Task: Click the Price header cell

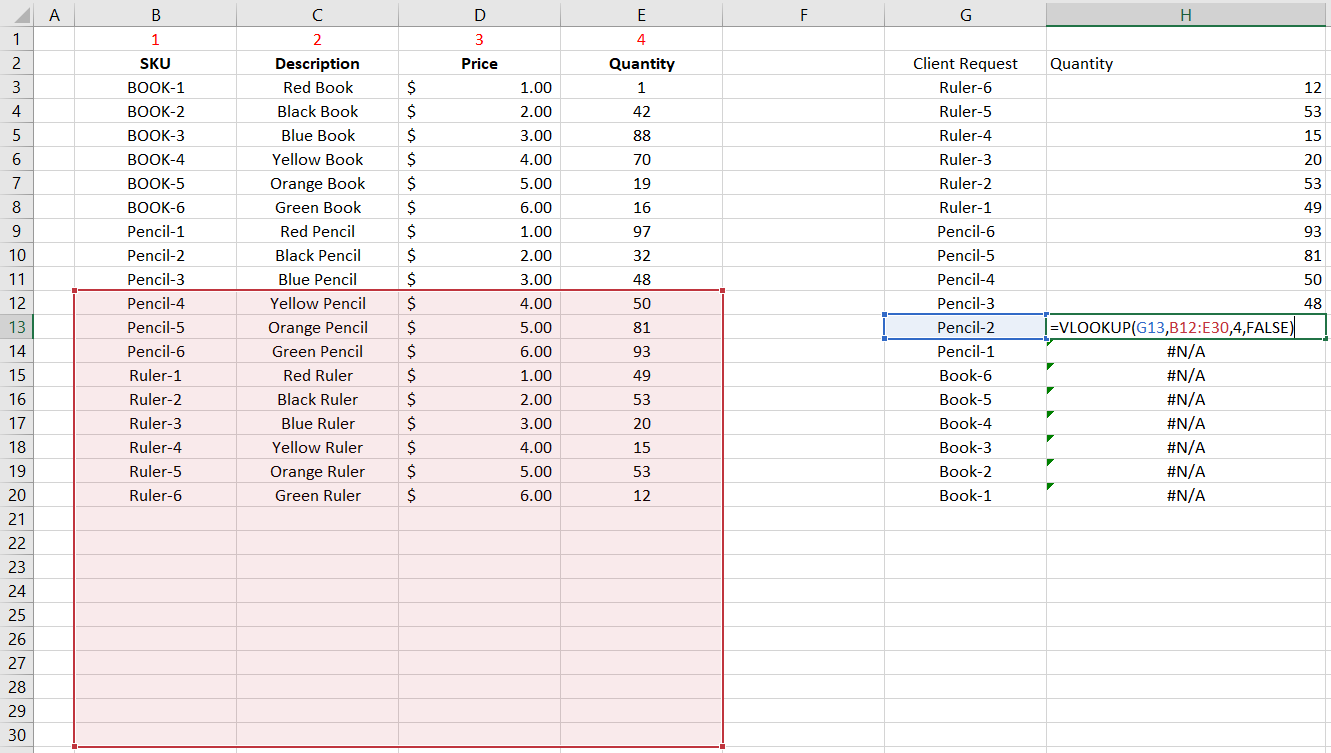Action: click(479, 63)
